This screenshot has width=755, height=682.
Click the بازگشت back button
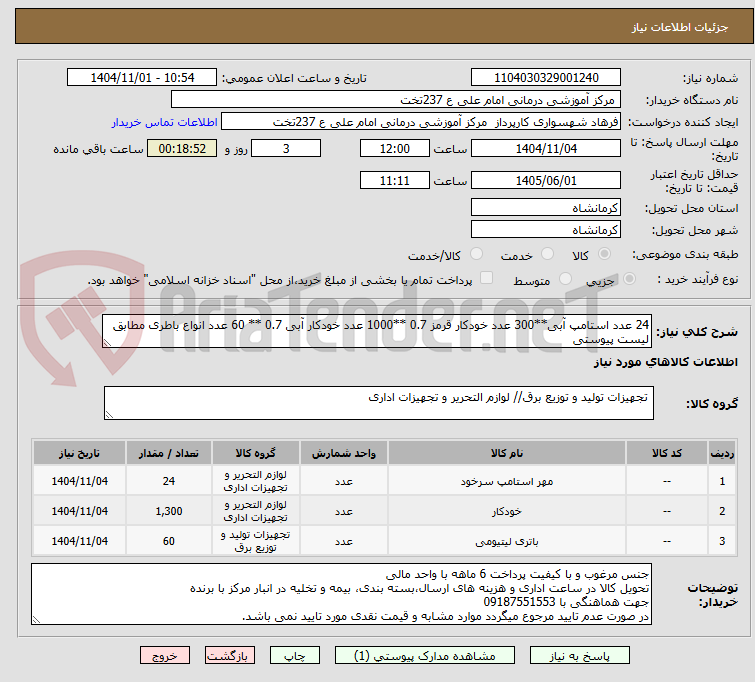230,656
